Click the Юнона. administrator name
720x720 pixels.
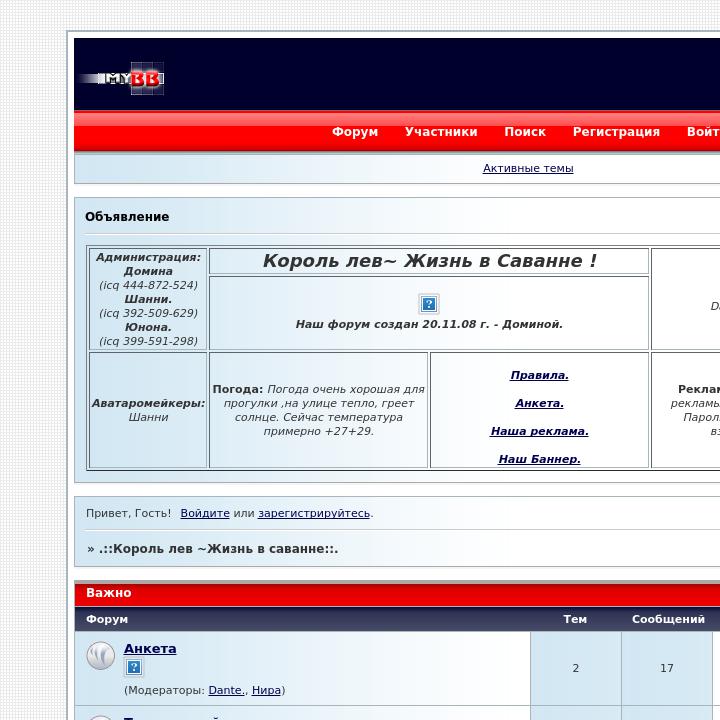pyautogui.click(x=148, y=327)
